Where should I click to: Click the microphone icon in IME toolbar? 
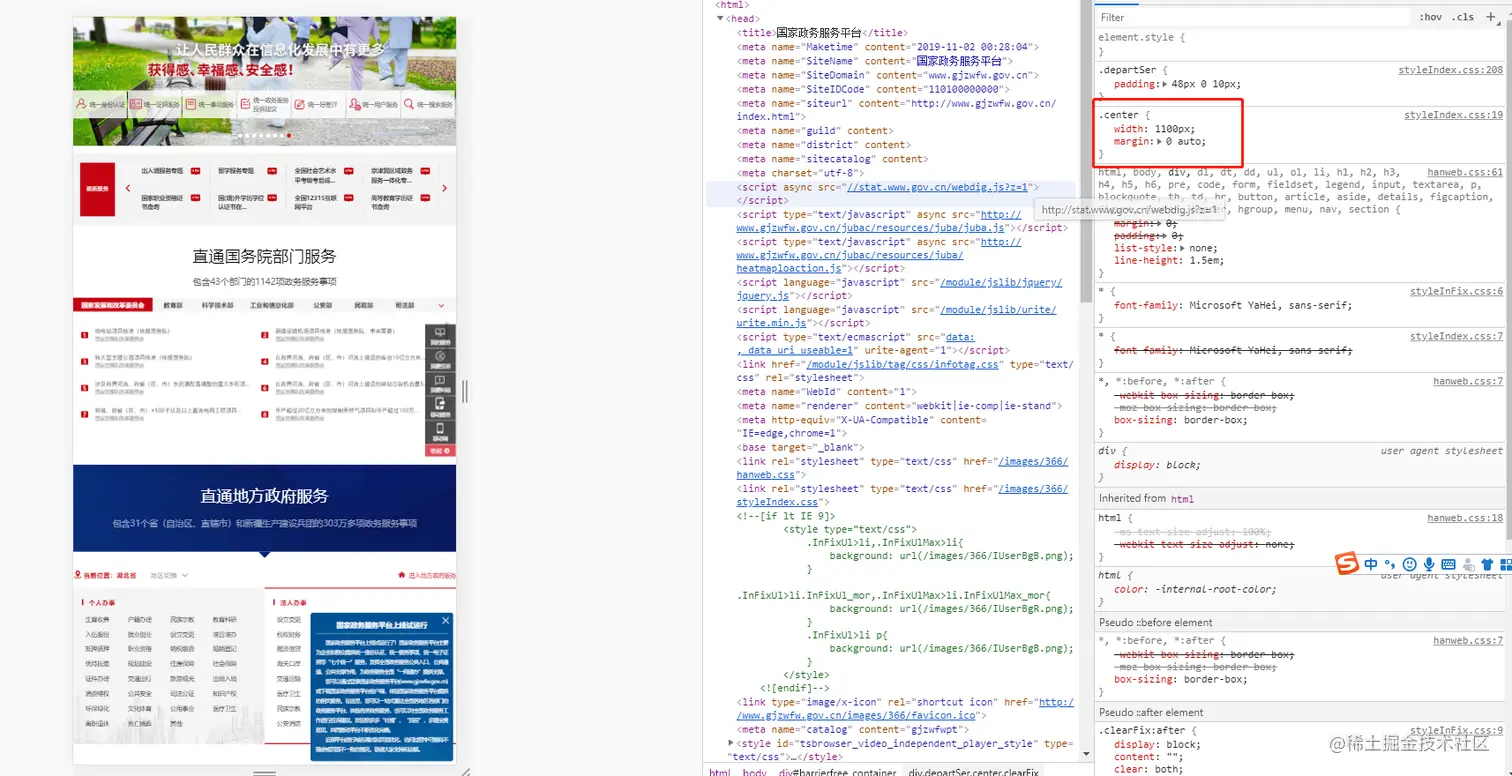1429,565
